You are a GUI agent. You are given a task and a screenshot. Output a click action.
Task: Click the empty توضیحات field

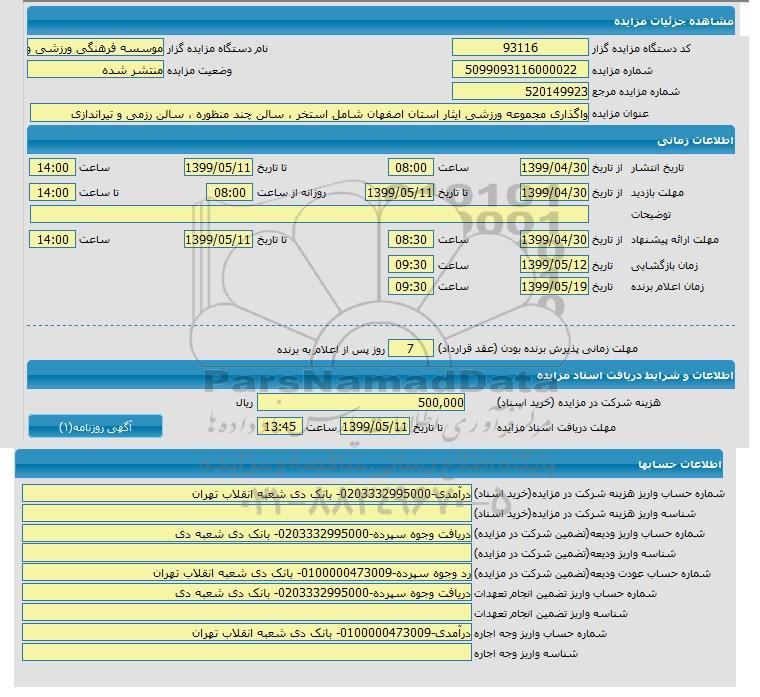click(x=309, y=214)
